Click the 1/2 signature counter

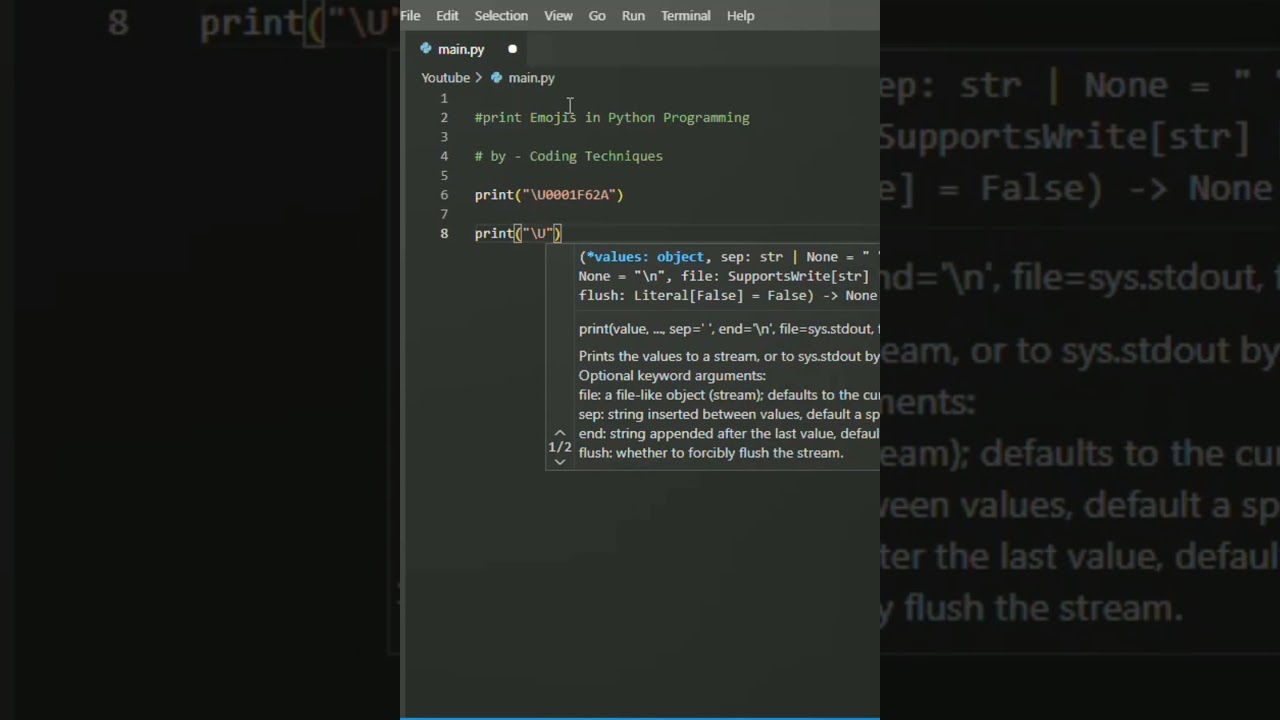560,447
